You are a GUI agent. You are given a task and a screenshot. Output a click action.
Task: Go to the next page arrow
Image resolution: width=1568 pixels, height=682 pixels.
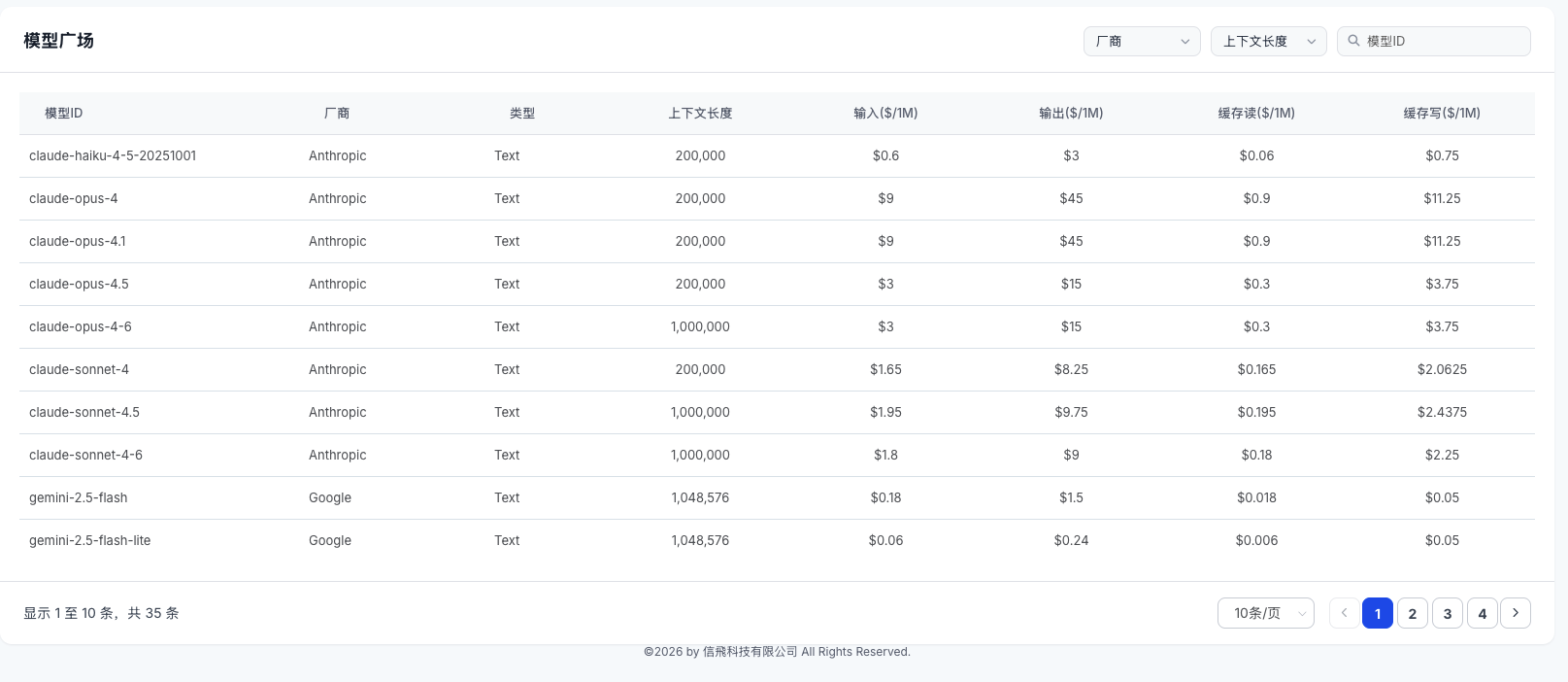tap(1516, 613)
